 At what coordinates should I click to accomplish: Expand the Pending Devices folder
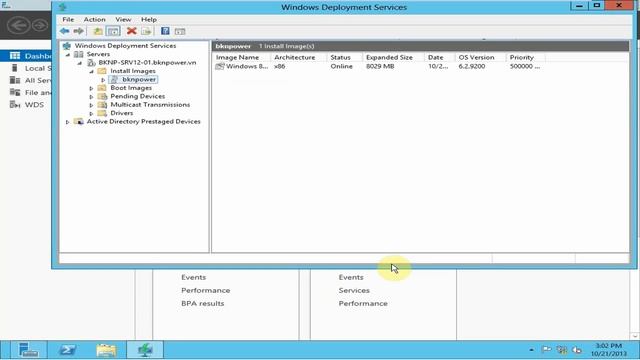pyautogui.click(x=91, y=97)
